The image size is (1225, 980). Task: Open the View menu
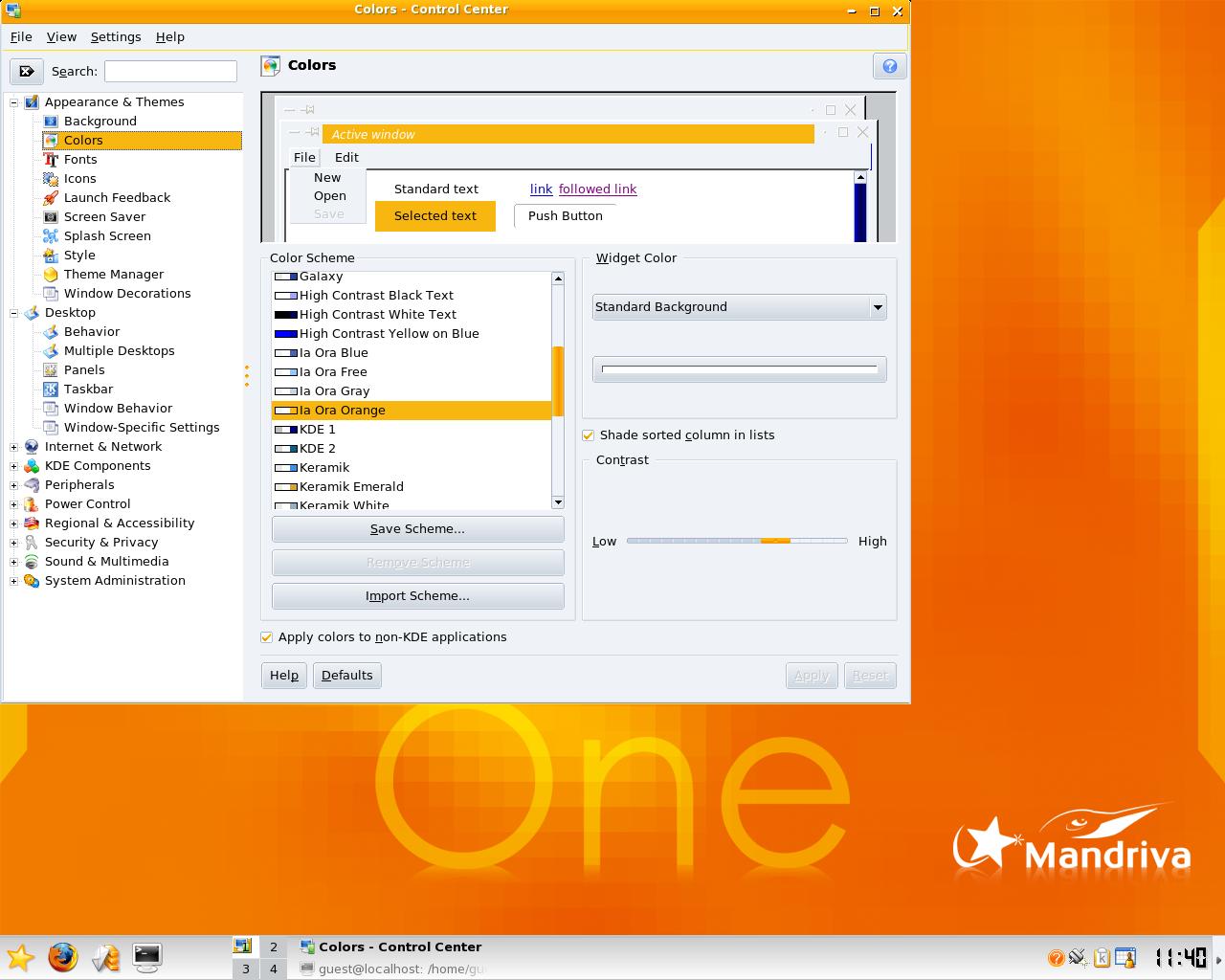pos(61,37)
